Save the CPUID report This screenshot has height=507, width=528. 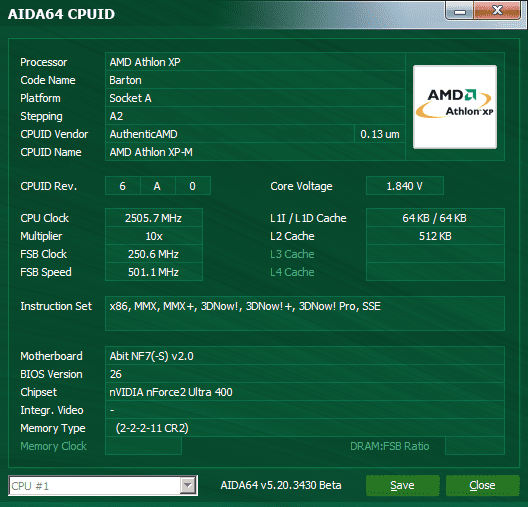tap(402, 485)
